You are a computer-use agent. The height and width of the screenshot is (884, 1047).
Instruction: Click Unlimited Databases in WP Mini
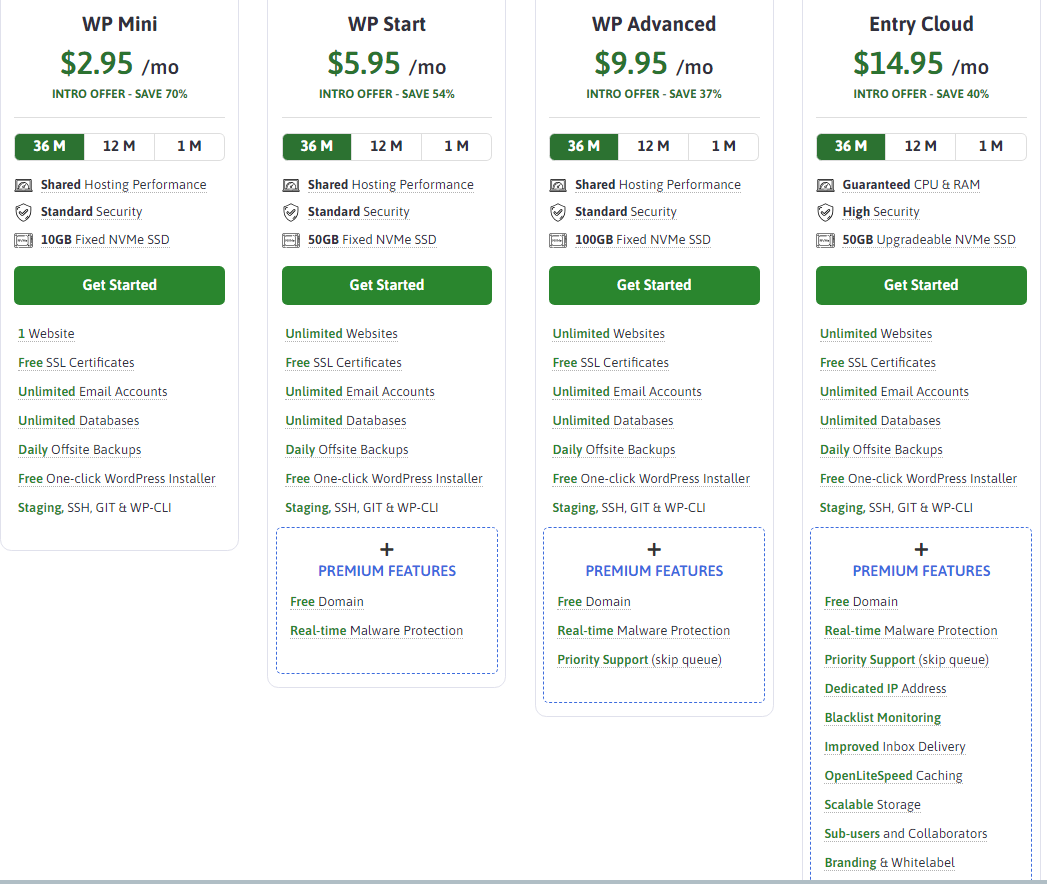[79, 421]
